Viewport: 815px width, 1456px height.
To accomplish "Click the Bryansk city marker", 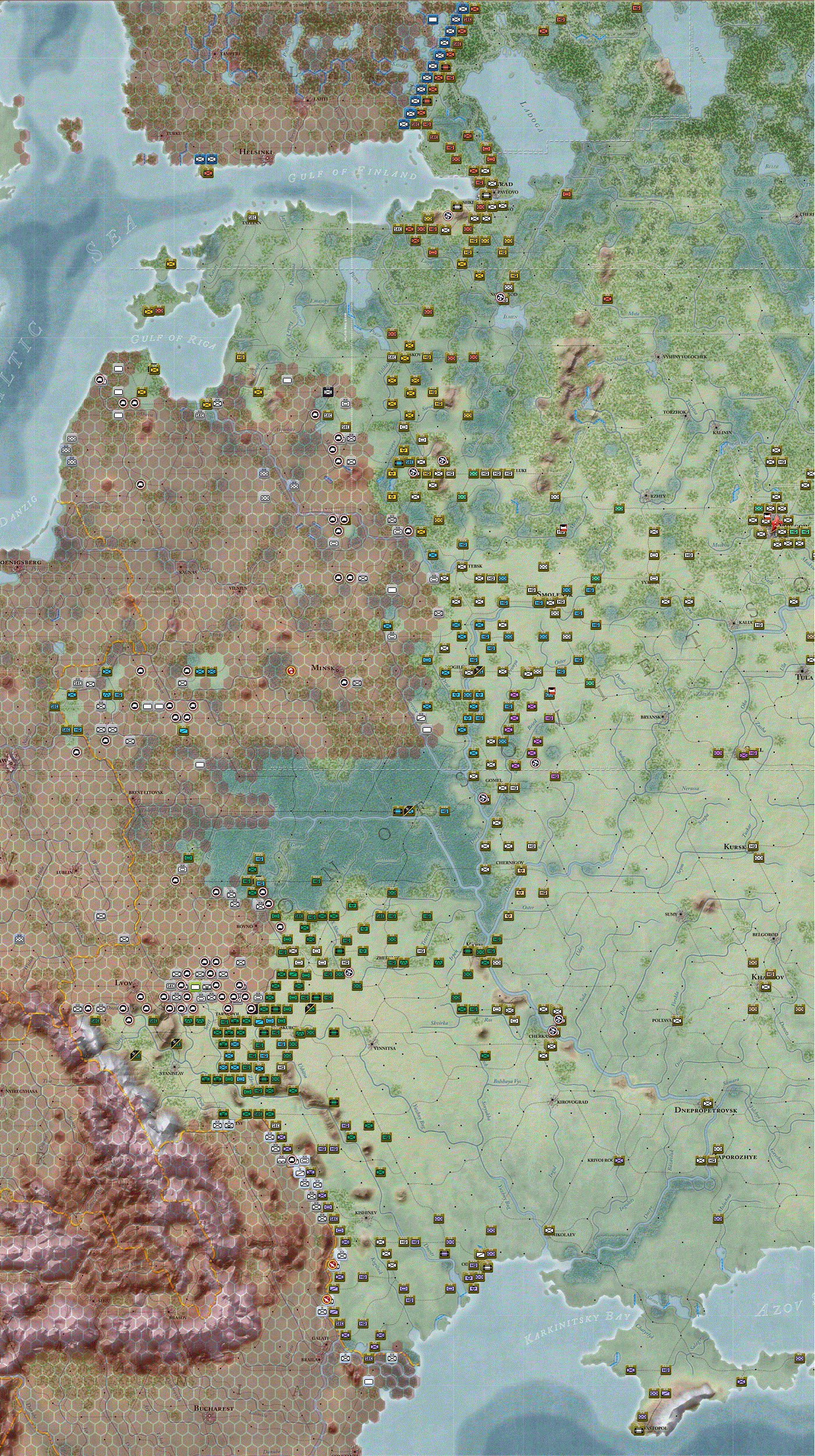I will click(663, 717).
